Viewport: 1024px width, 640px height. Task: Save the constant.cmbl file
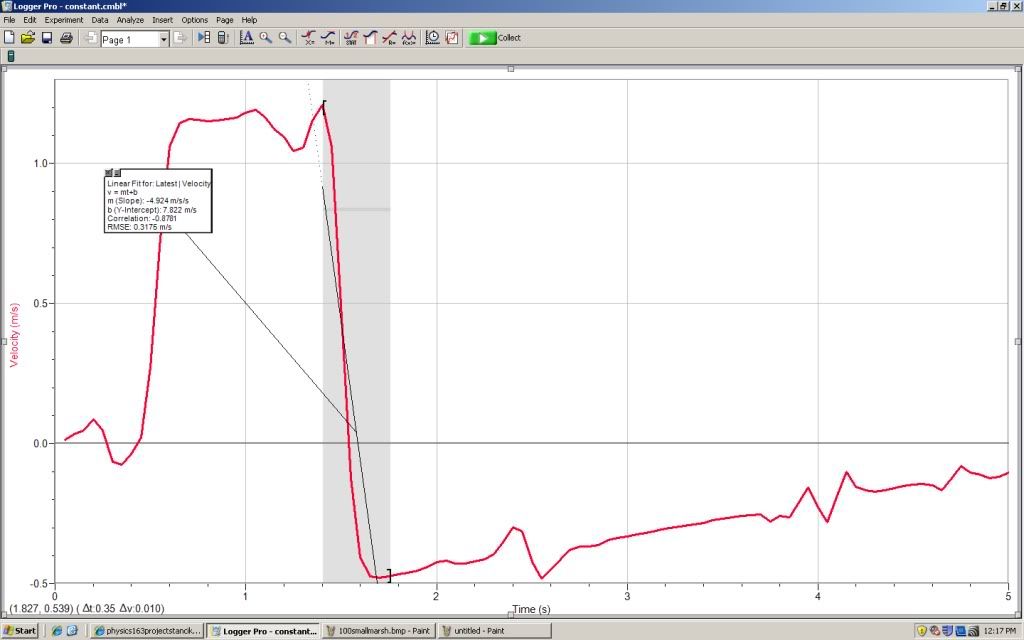tap(46, 37)
